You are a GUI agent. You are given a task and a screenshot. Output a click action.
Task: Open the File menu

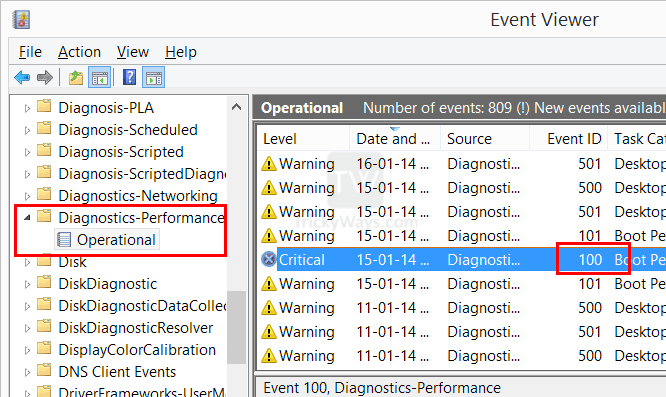30,52
